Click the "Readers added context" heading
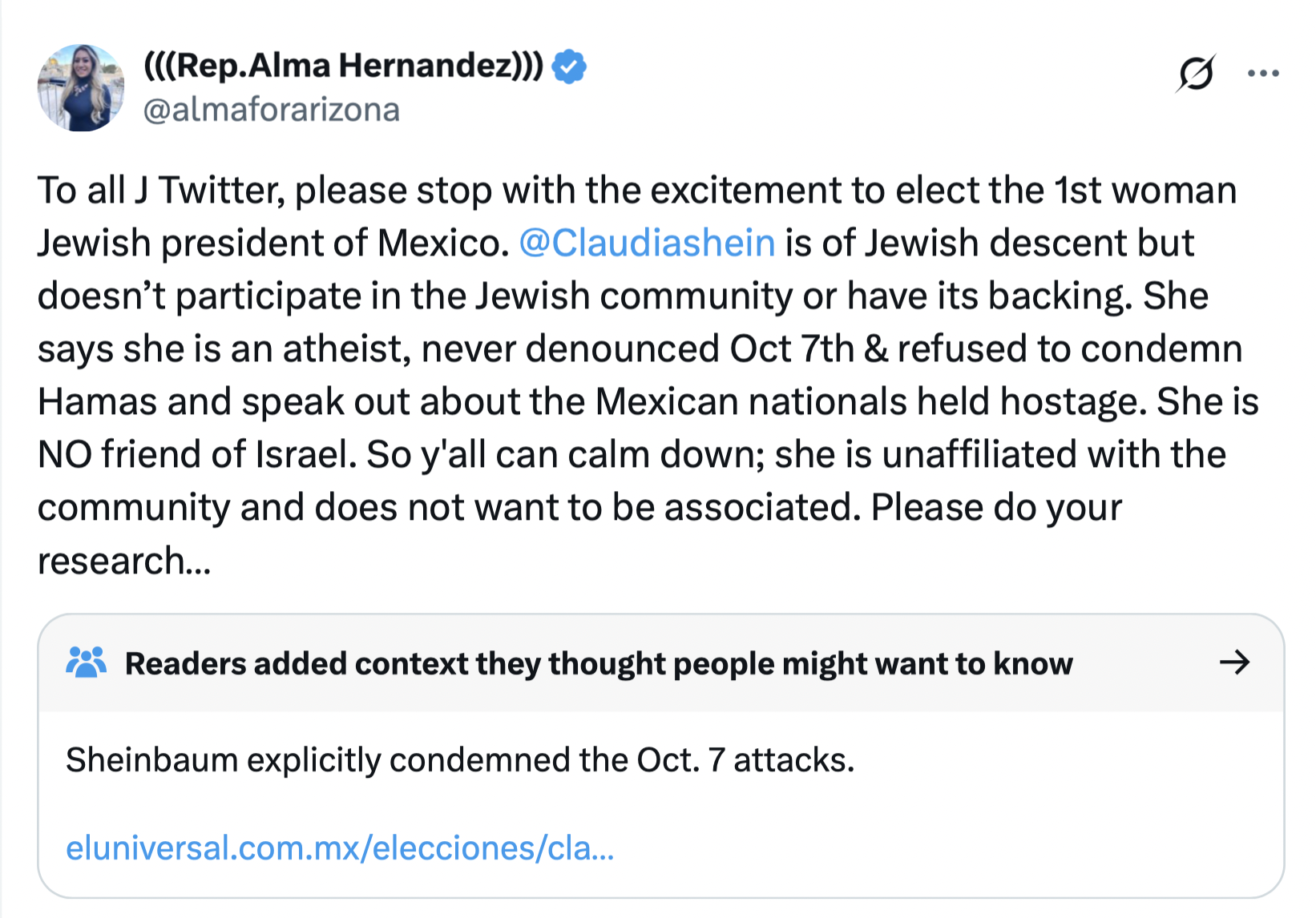The image size is (1316, 918). 598,663
